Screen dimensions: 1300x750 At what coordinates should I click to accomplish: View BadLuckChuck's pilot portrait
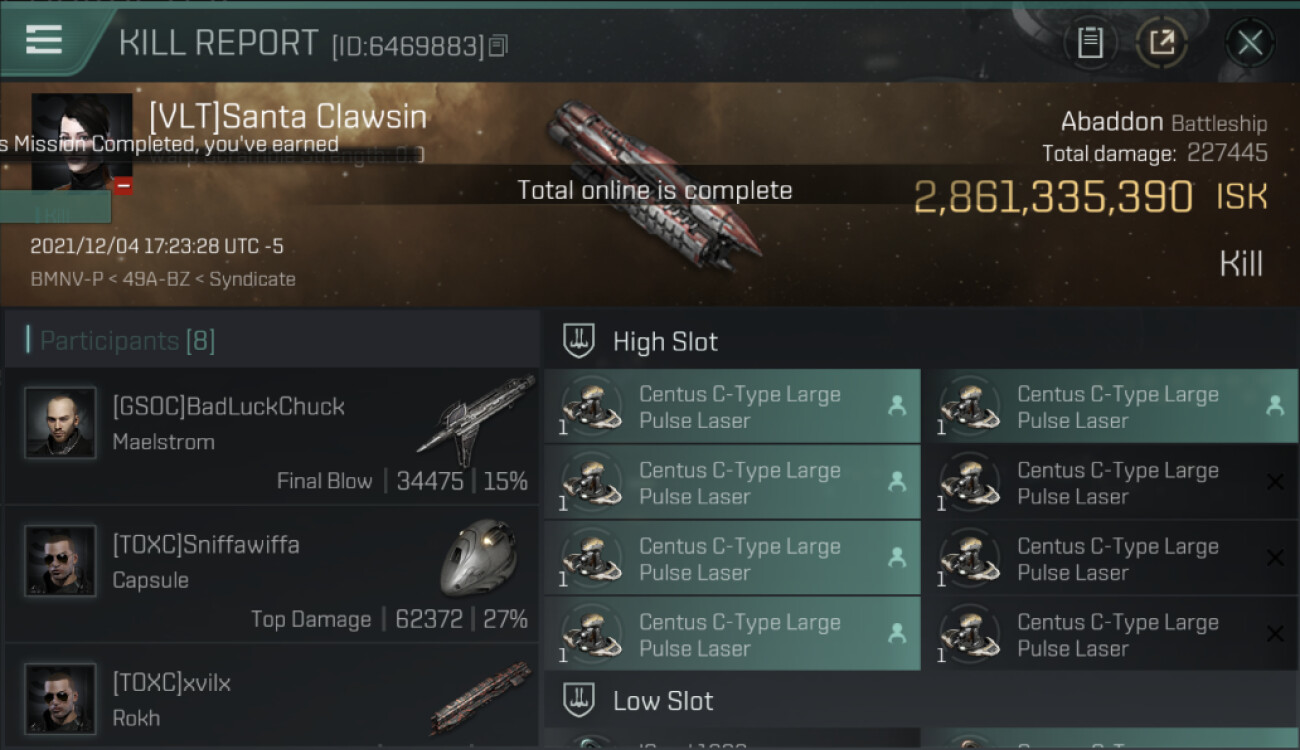[60, 423]
